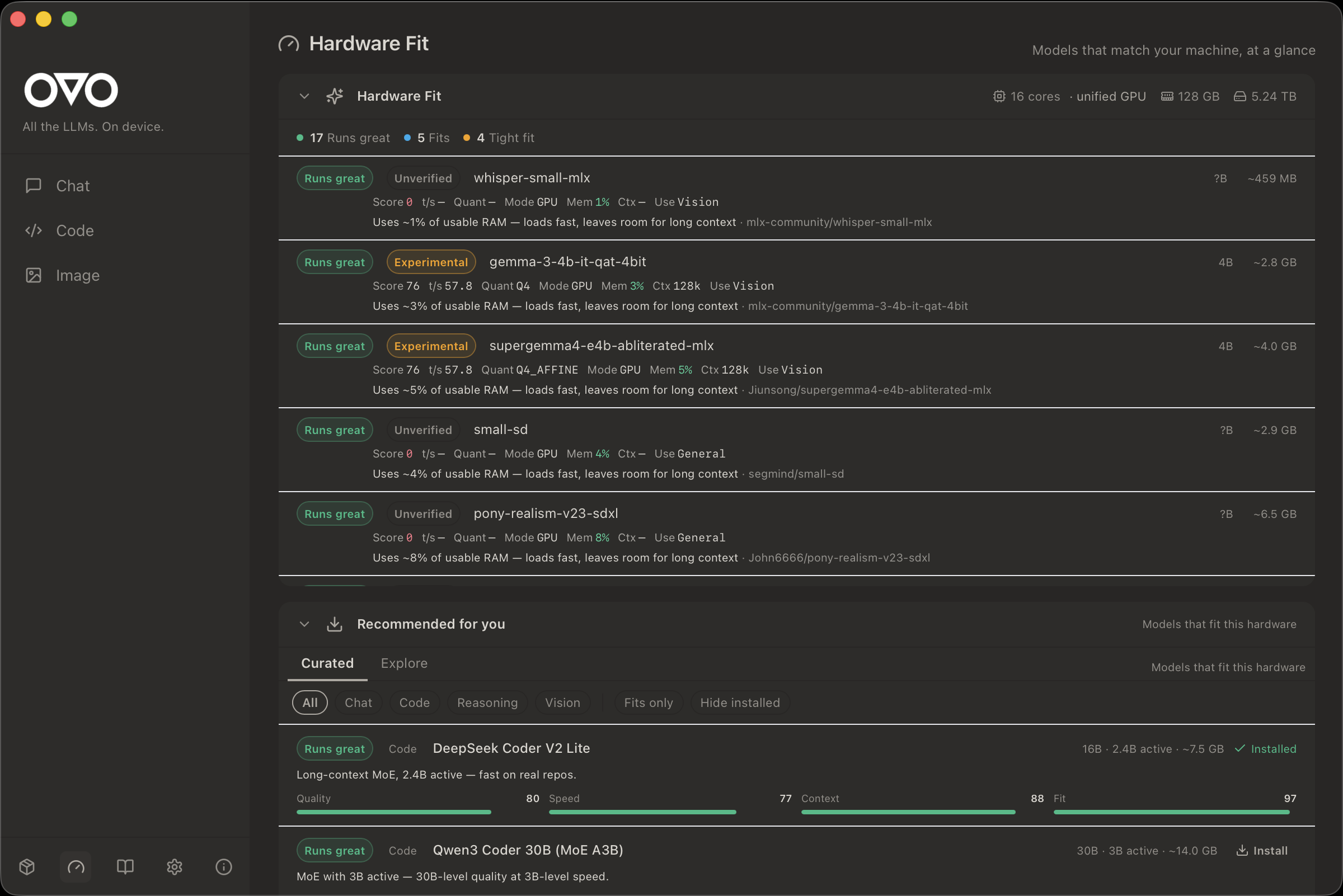Click the whisper-small-mlx model row
The width and height of the screenshot is (1343, 896).
[532, 178]
